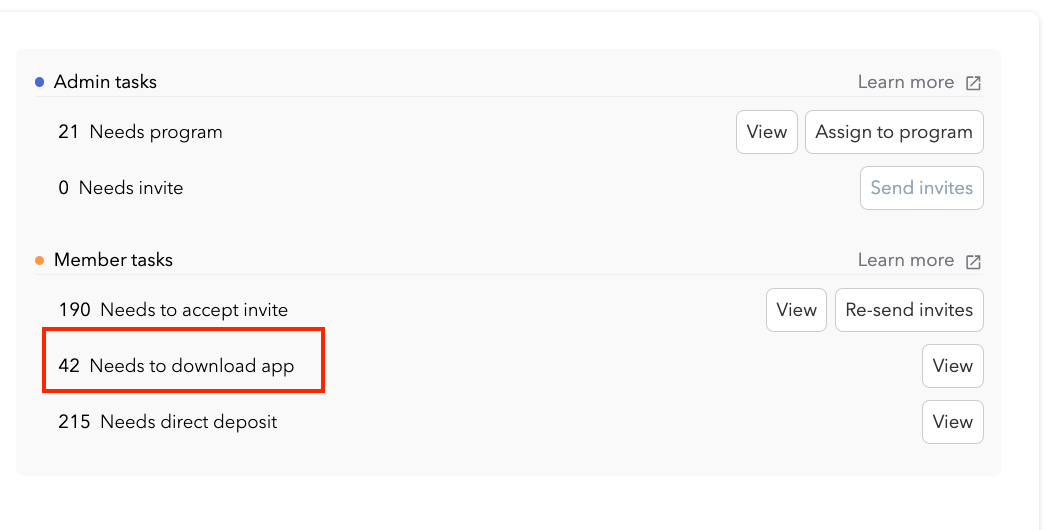View members who need to download app
This screenshot has width=1048, height=530.
[952, 366]
